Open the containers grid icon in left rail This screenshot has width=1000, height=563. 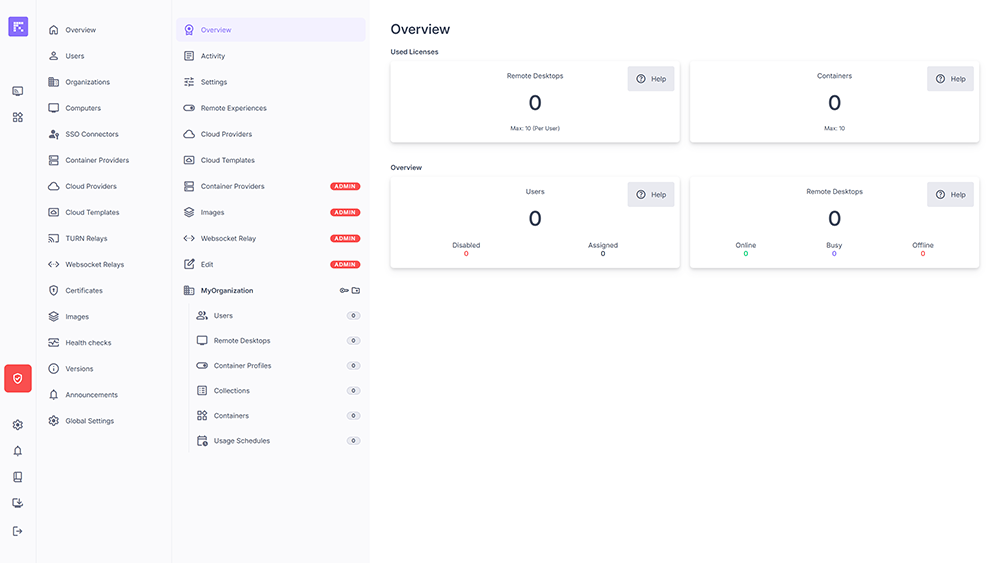click(18, 117)
